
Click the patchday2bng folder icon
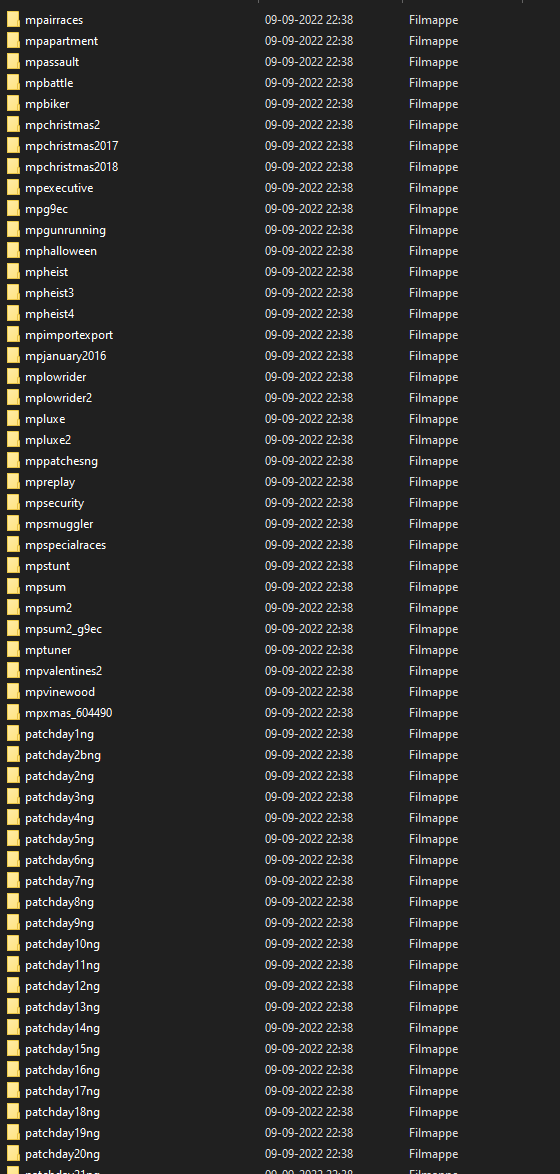(x=13, y=755)
